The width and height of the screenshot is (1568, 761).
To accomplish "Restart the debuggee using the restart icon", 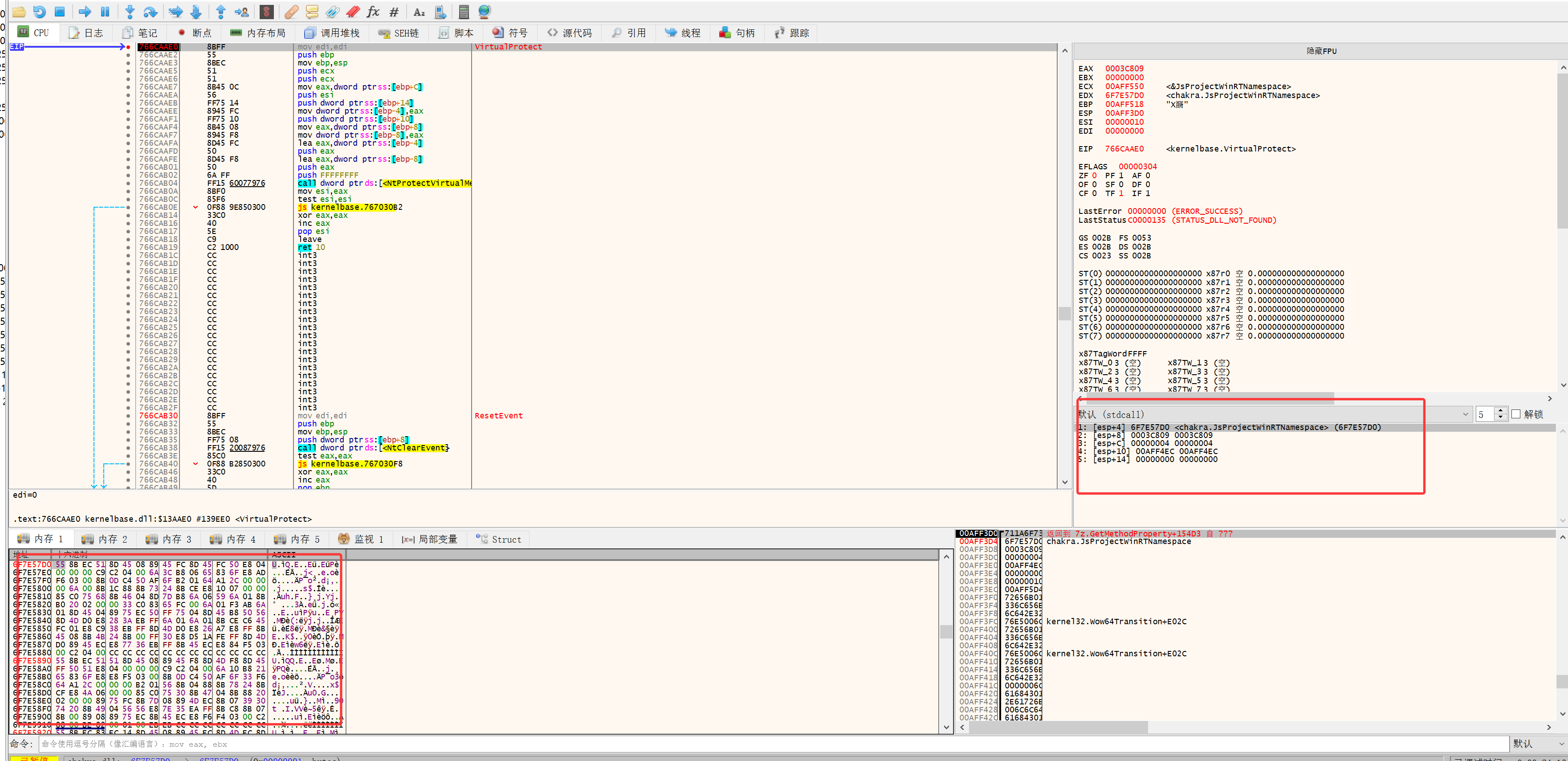I will (39, 12).
